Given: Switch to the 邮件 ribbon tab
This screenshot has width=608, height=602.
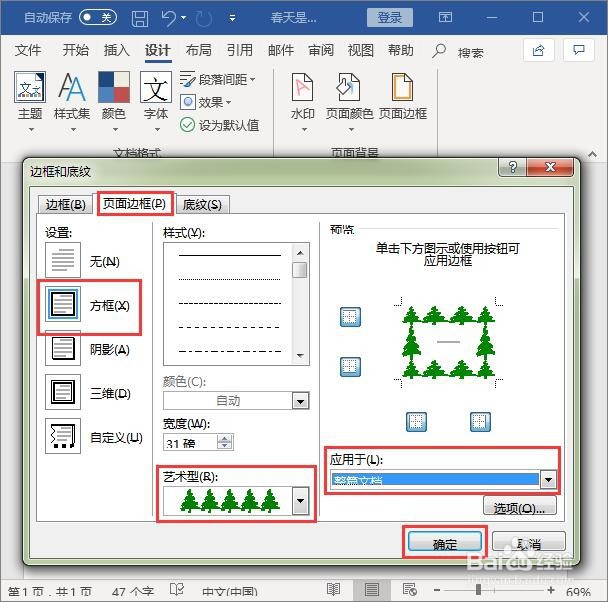Looking at the screenshot, I should point(281,50).
